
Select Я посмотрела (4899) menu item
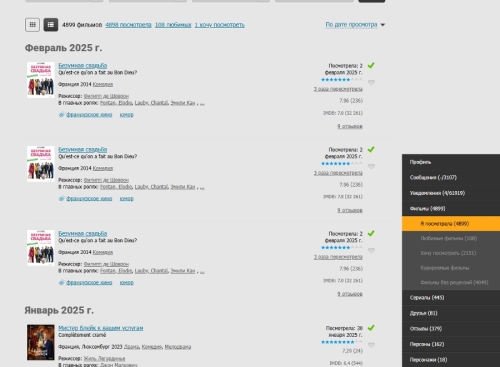(x=451, y=224)
